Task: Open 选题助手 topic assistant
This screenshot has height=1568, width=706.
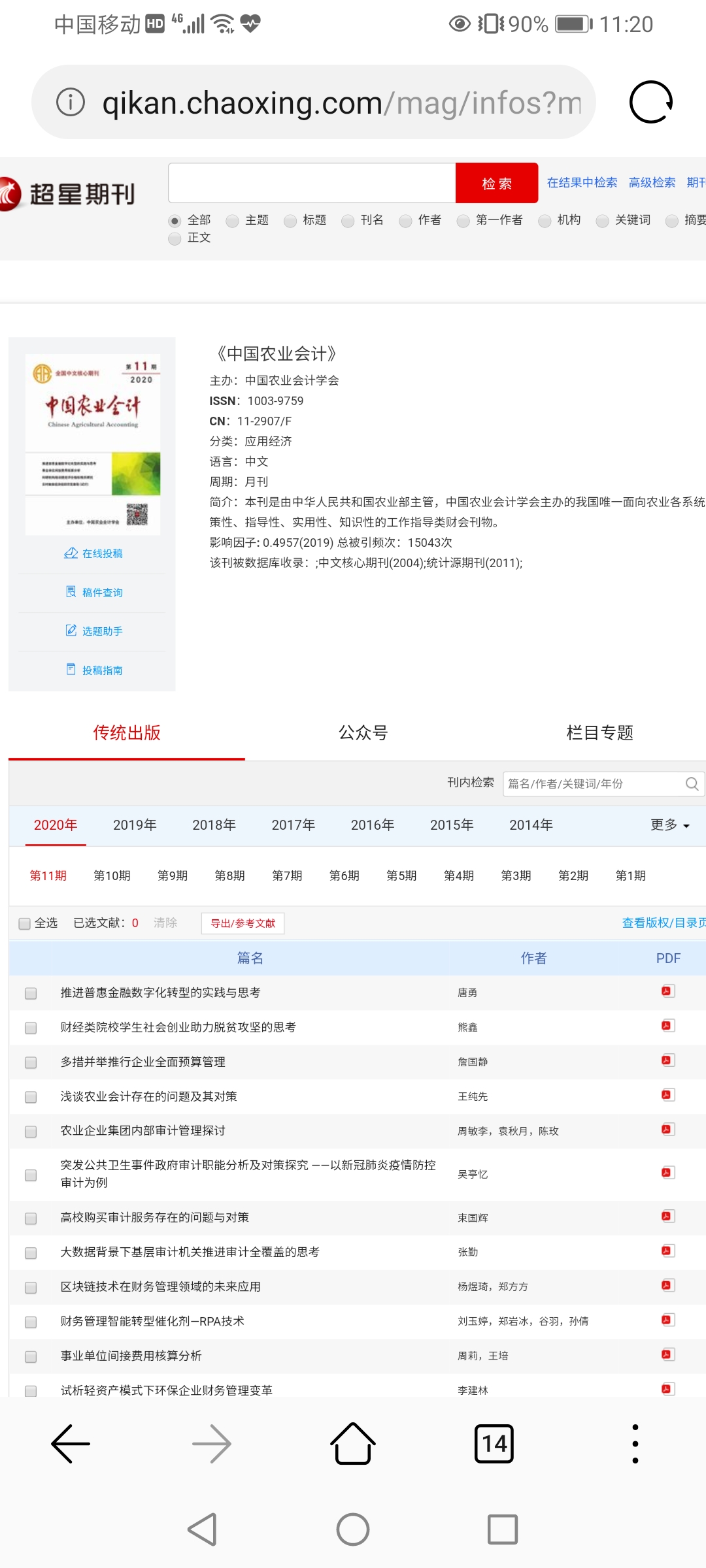Action: 94,631
